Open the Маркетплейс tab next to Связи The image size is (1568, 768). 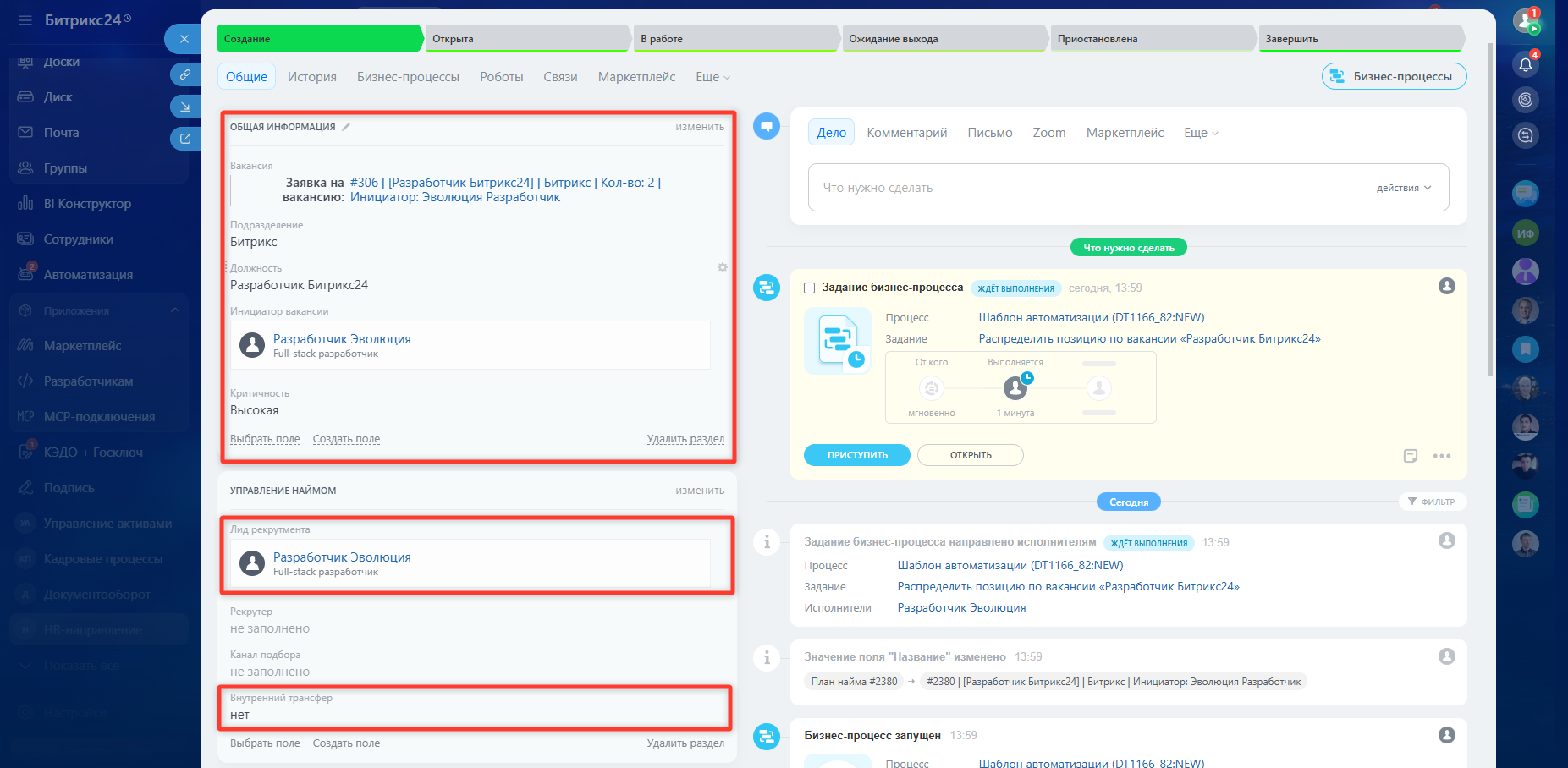636,77
